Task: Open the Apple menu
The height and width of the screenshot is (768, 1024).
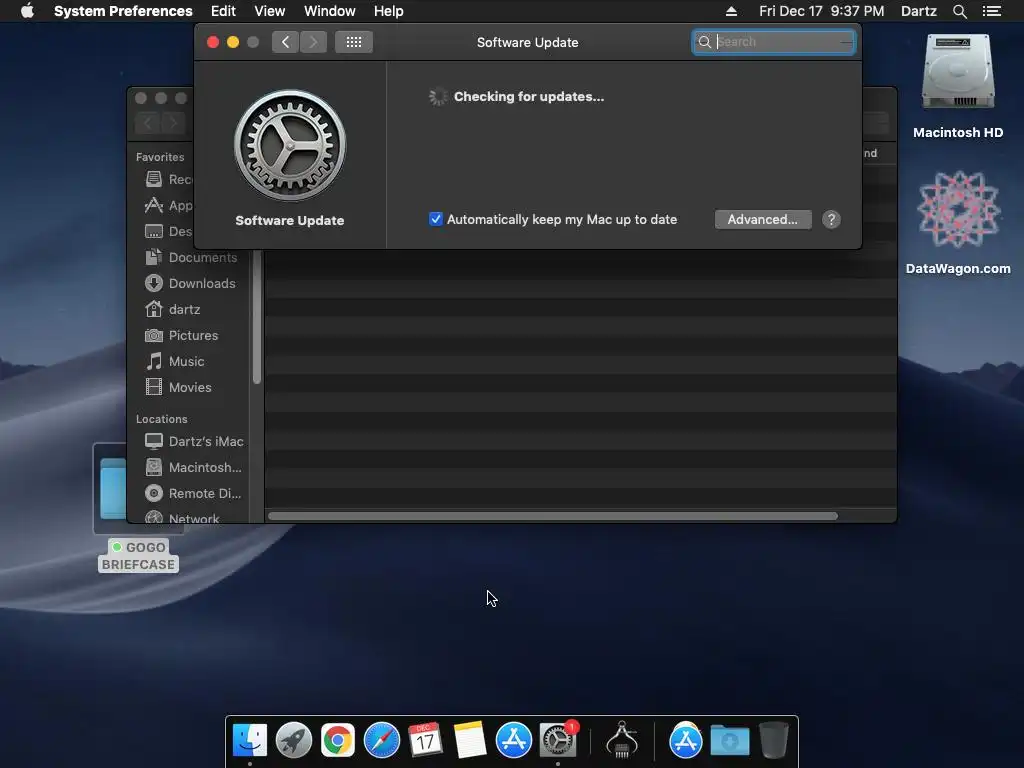Action: point(27,11)
